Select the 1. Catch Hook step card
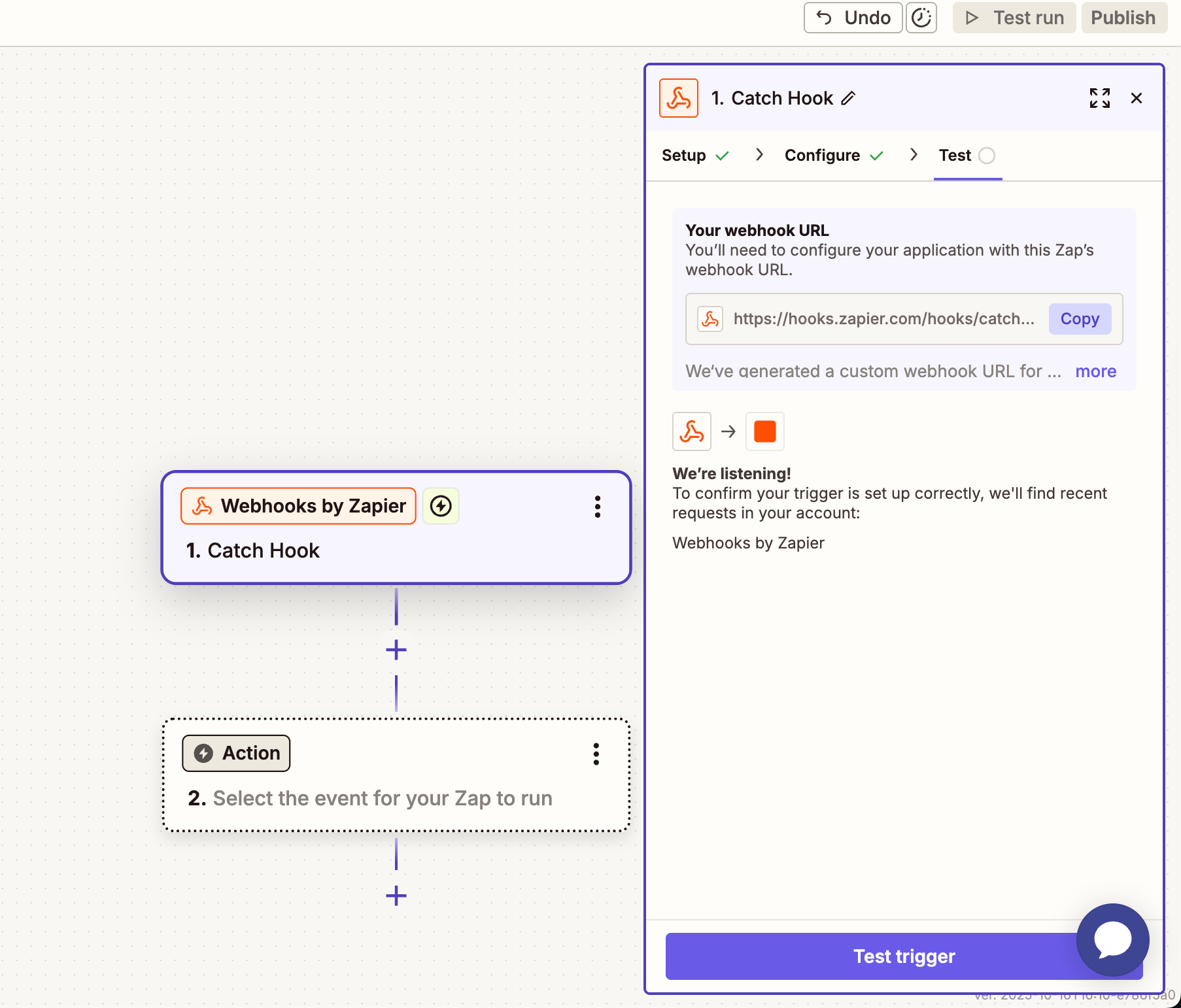The width and height of the screenshot is (1181, 1008). 396,528
